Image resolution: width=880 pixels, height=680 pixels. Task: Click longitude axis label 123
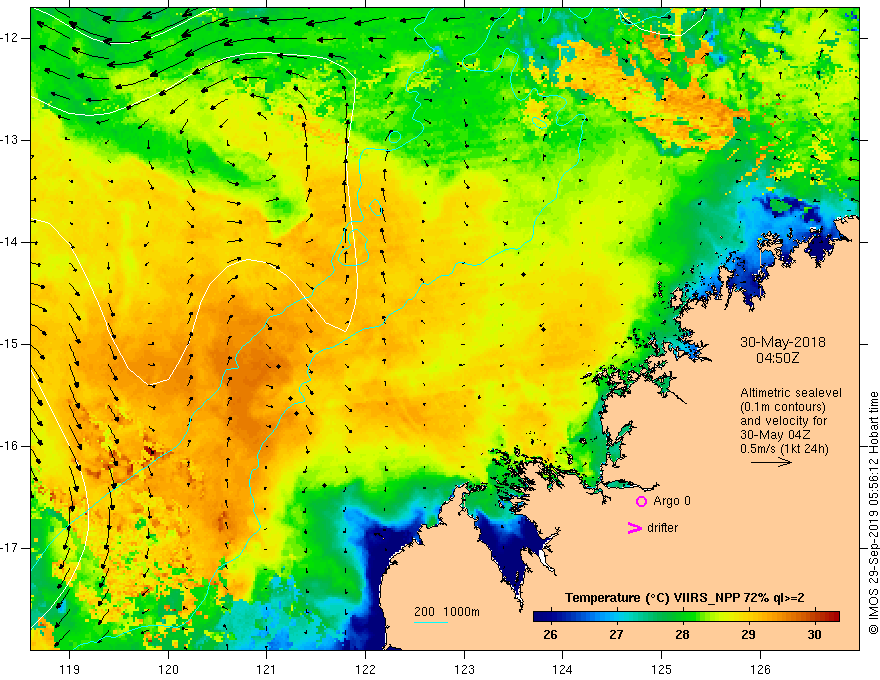point(464,669)
